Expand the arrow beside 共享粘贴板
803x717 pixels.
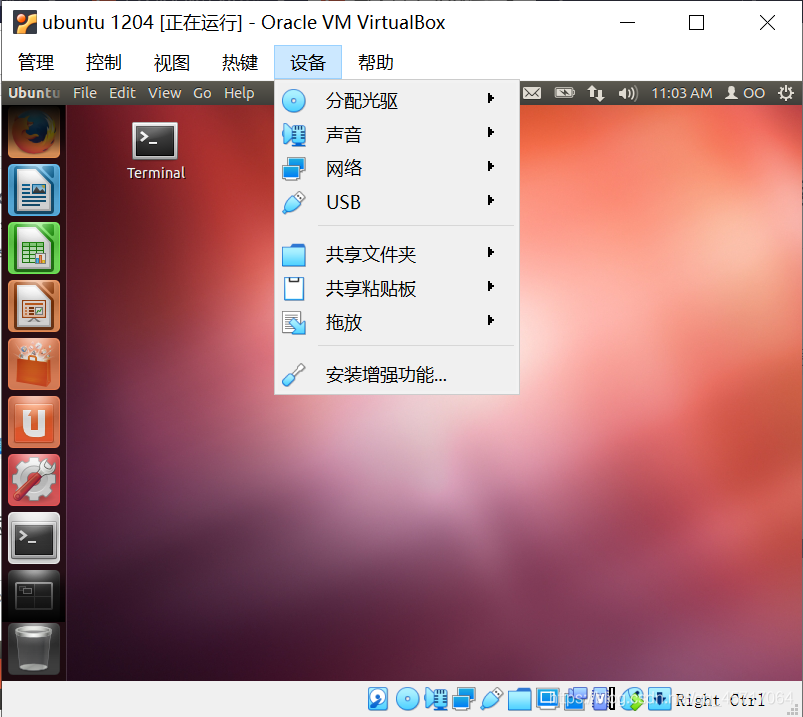(x=491, y=286)
